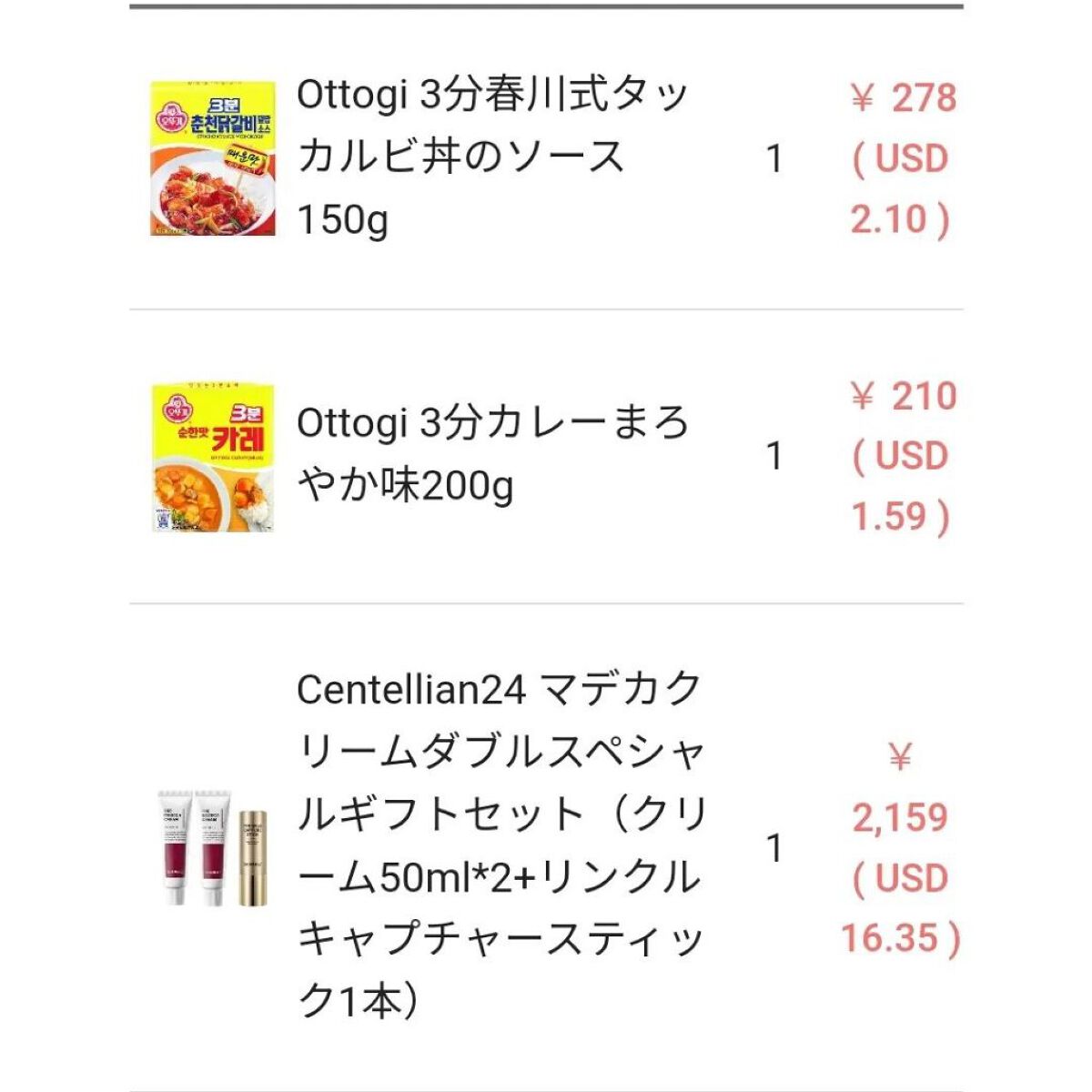Click the USD 16.35 converted price

[900, 908]
